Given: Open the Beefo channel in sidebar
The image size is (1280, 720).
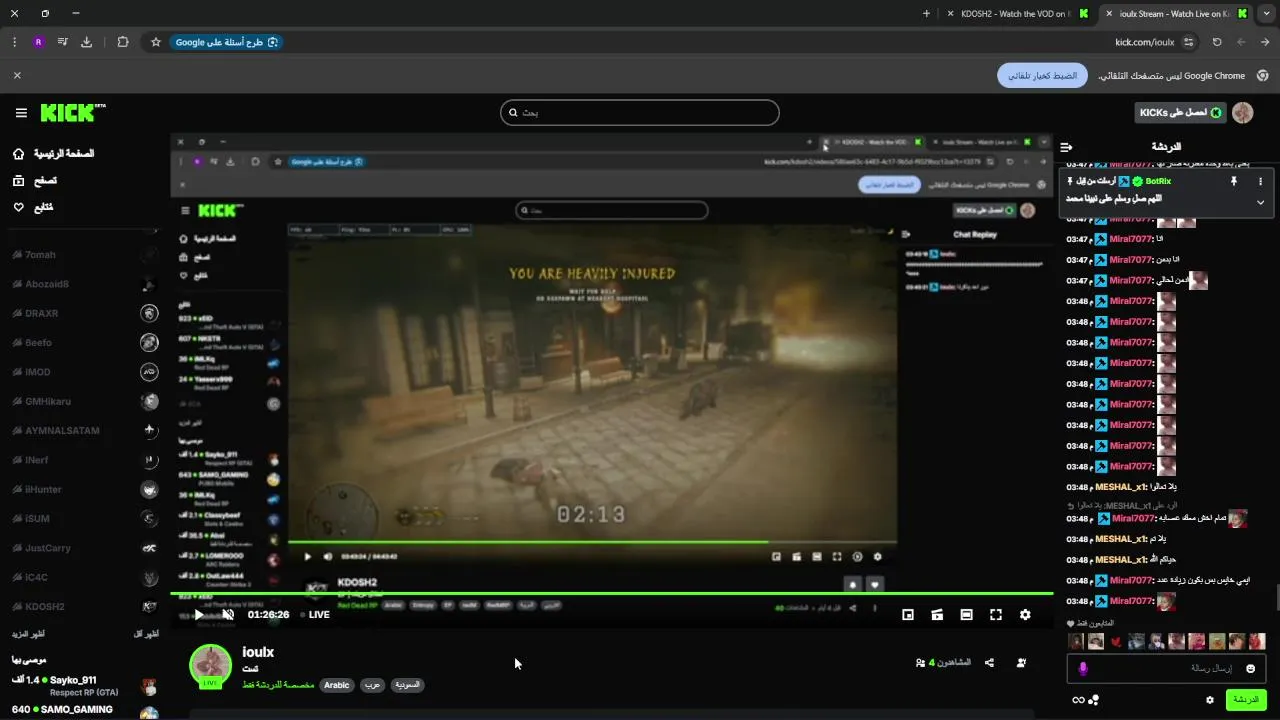Looking at the screenshot, I should click(86, 343).
